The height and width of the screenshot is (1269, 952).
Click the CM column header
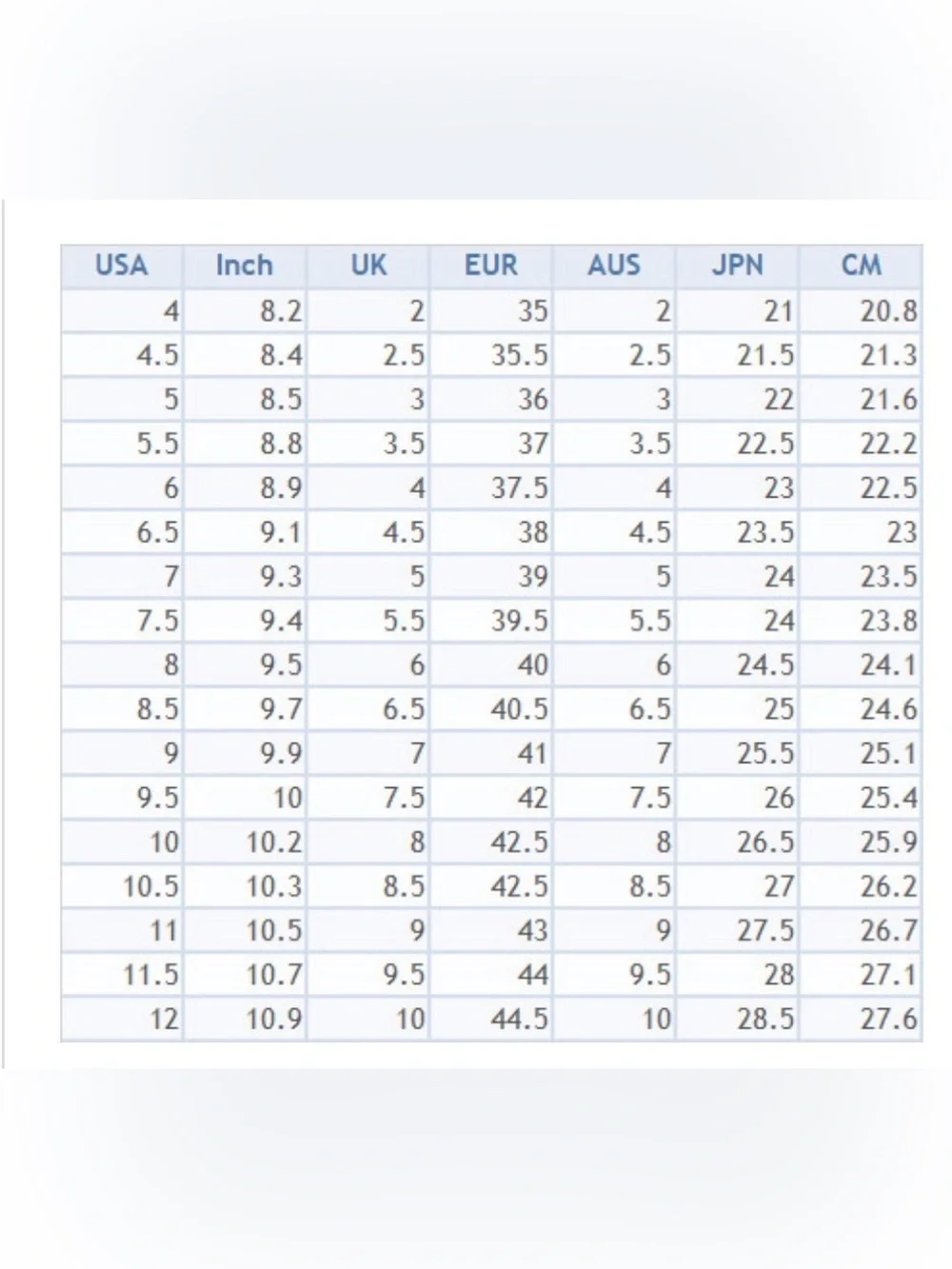(x=861, y=266)
